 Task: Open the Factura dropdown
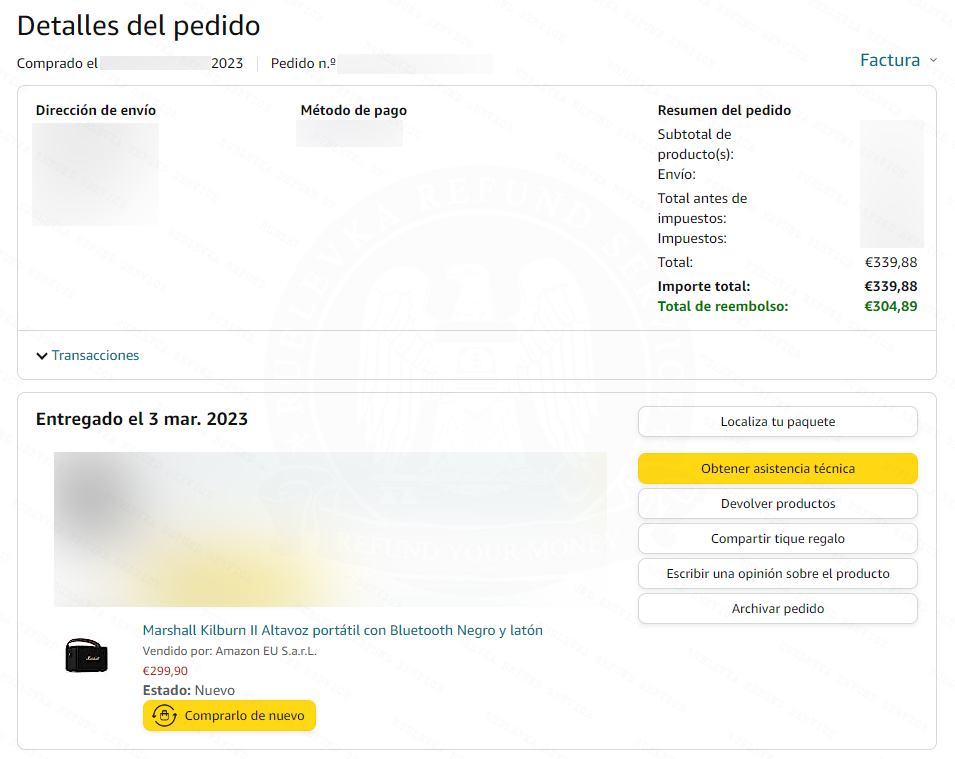898,60
